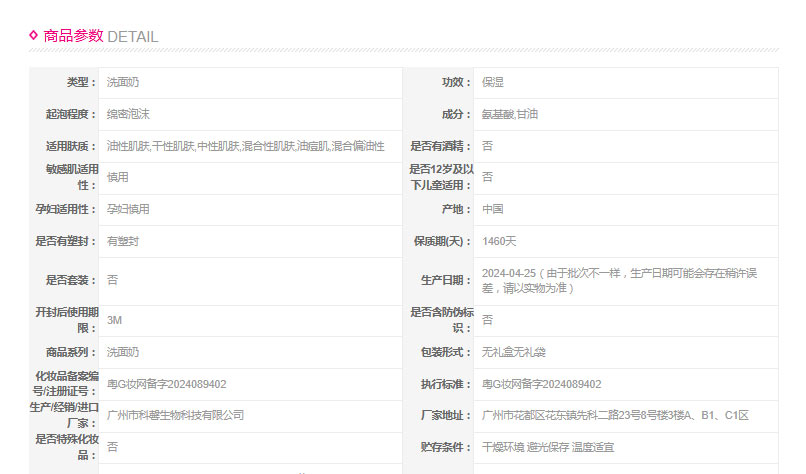Select the 绵密泡沫 foaming level value

click(x=128, y=115)
